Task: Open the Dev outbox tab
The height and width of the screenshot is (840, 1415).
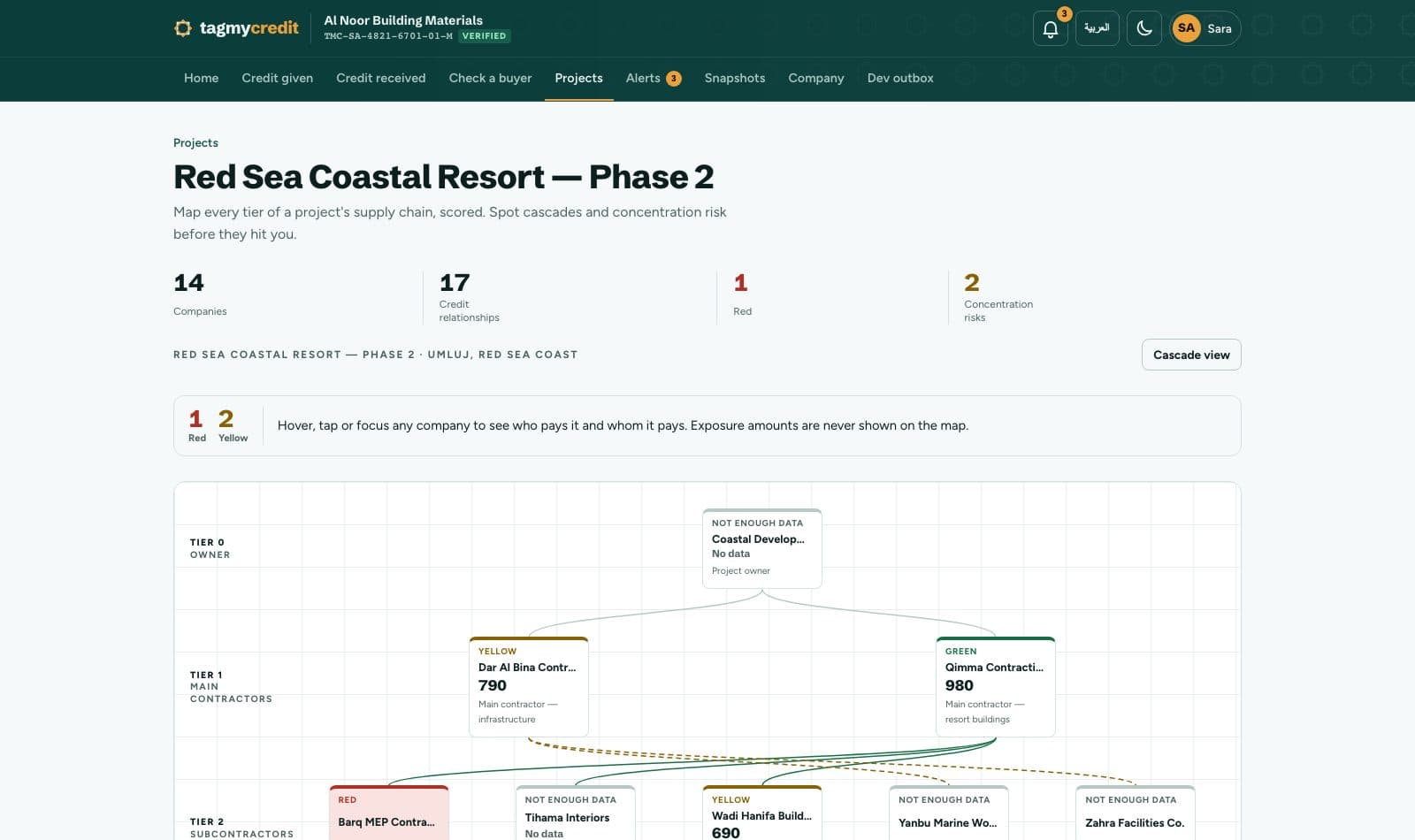Action: click(x=900, y=78)
